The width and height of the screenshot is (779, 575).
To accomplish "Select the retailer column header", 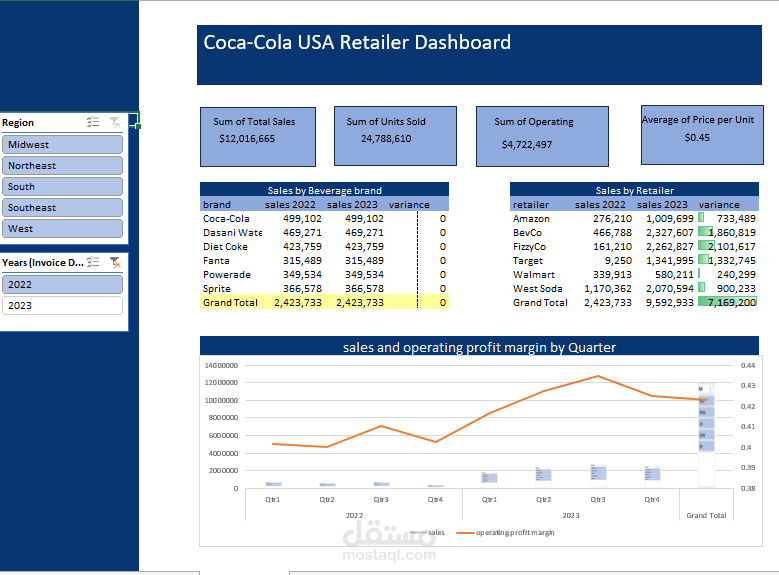I will pyautogui.click(x=531, y=205).
